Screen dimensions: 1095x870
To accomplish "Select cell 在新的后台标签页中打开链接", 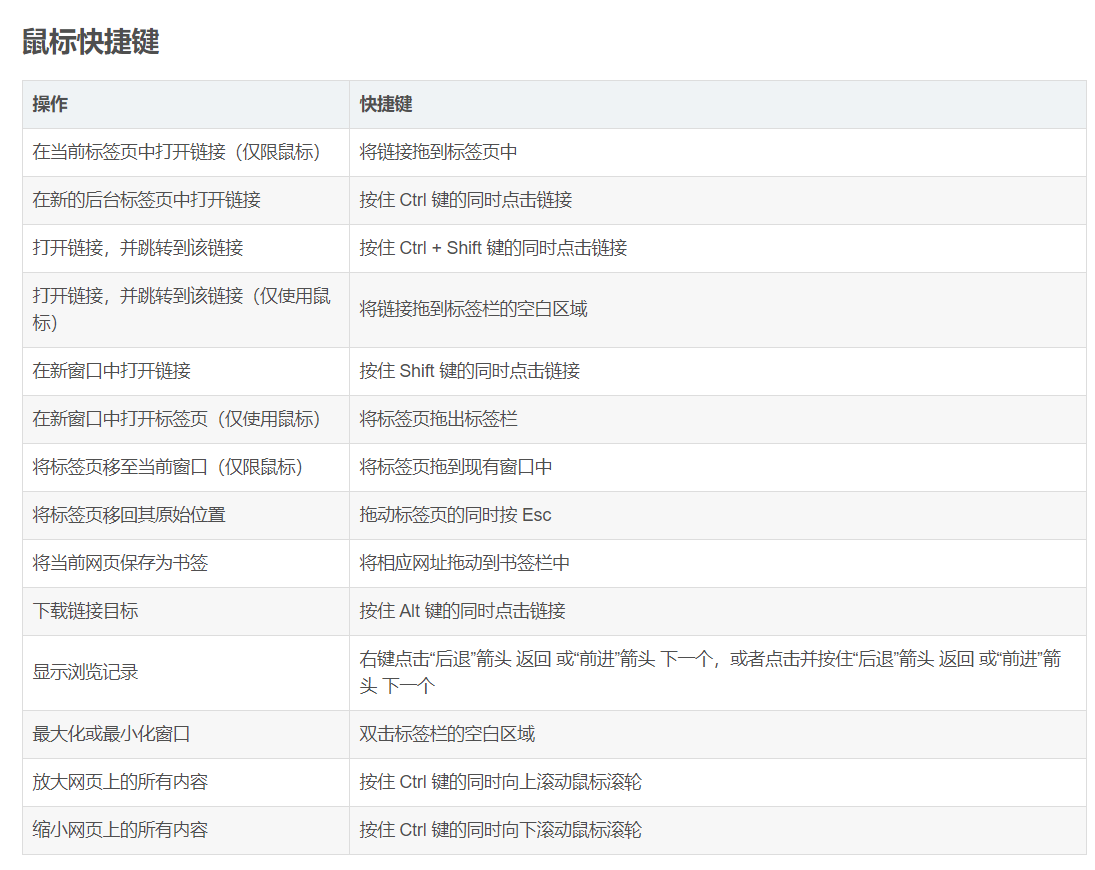I will pyautogui.click(x=186, y=200).
